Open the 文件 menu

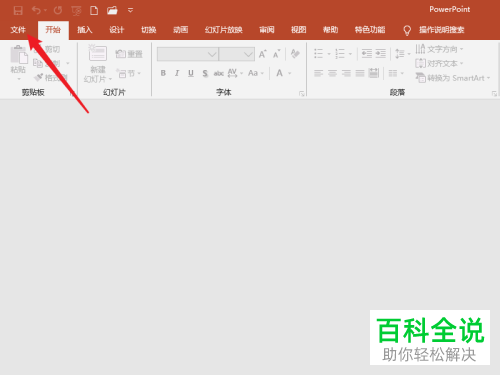[x=18, y=30]
